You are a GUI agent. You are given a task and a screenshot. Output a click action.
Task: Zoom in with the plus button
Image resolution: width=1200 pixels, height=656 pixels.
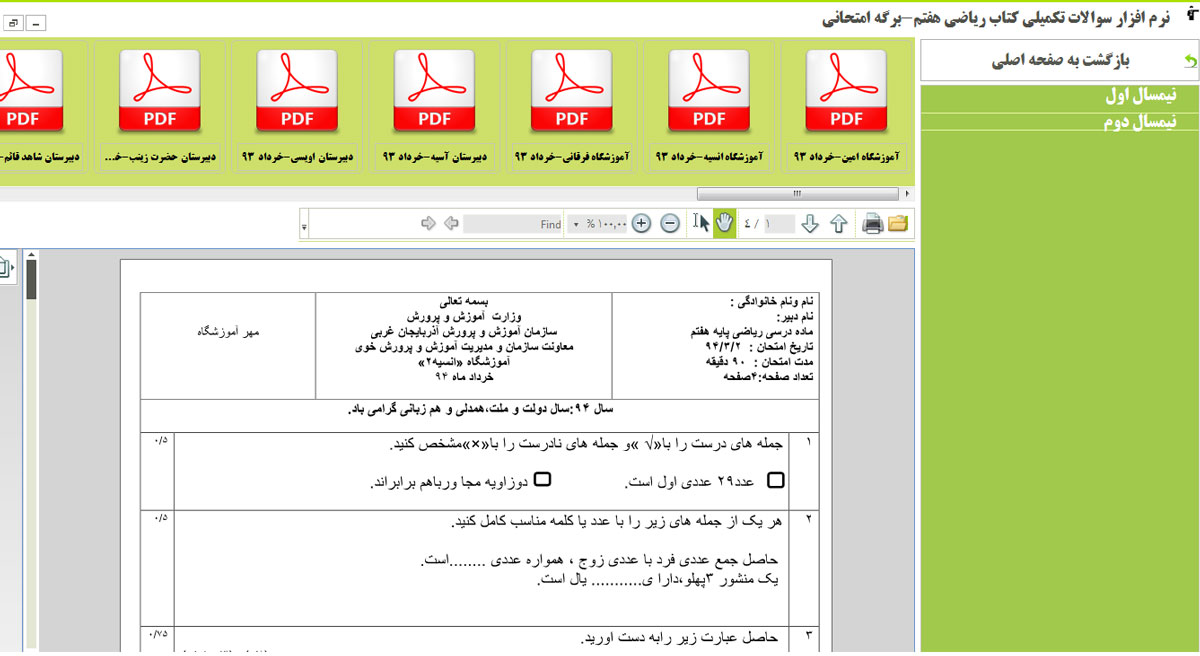pyautogui.click(x=642, y=224)
